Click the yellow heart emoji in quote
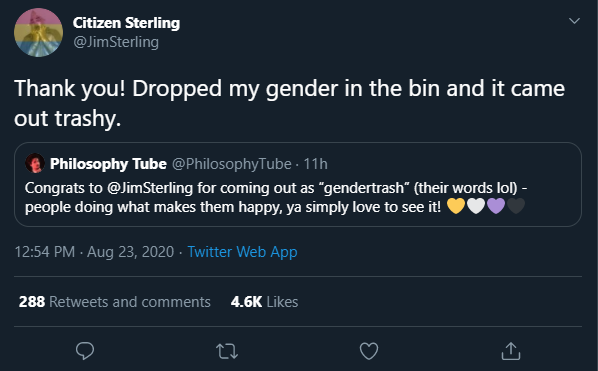The image size is (598, 371). 456,206
